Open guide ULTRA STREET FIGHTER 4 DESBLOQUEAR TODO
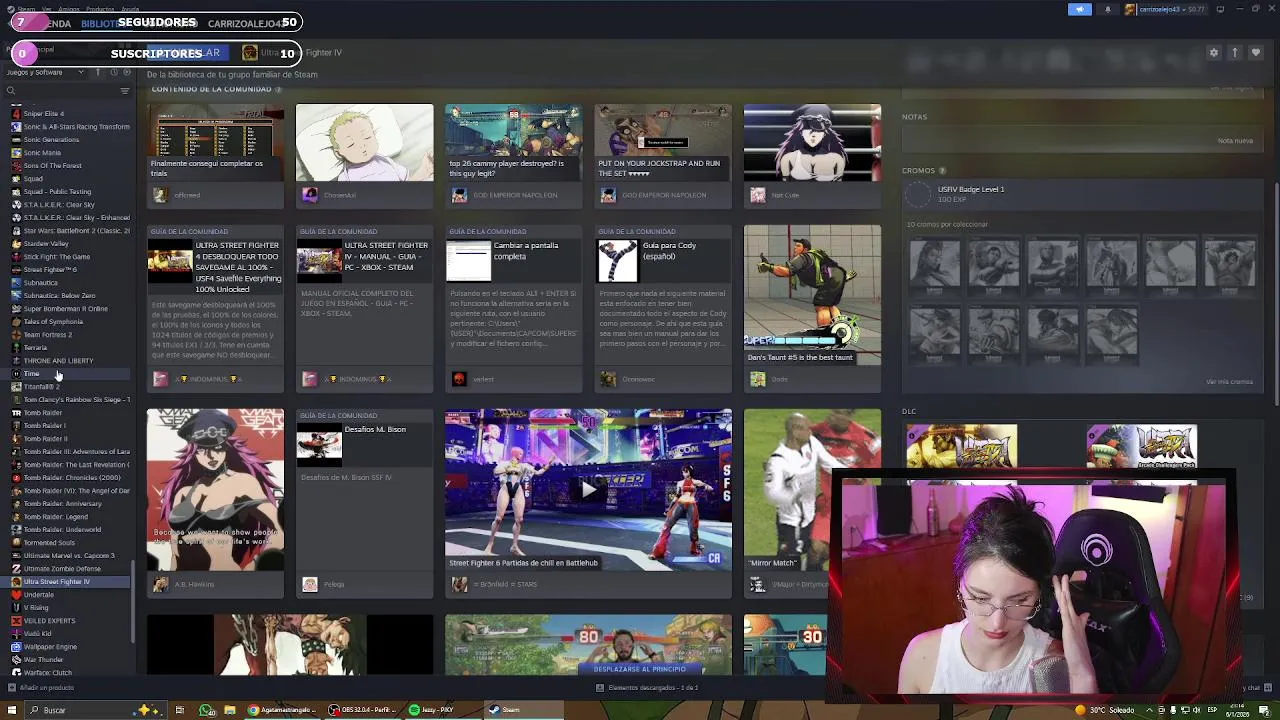 pyautogui.click(x=215, y=308)
